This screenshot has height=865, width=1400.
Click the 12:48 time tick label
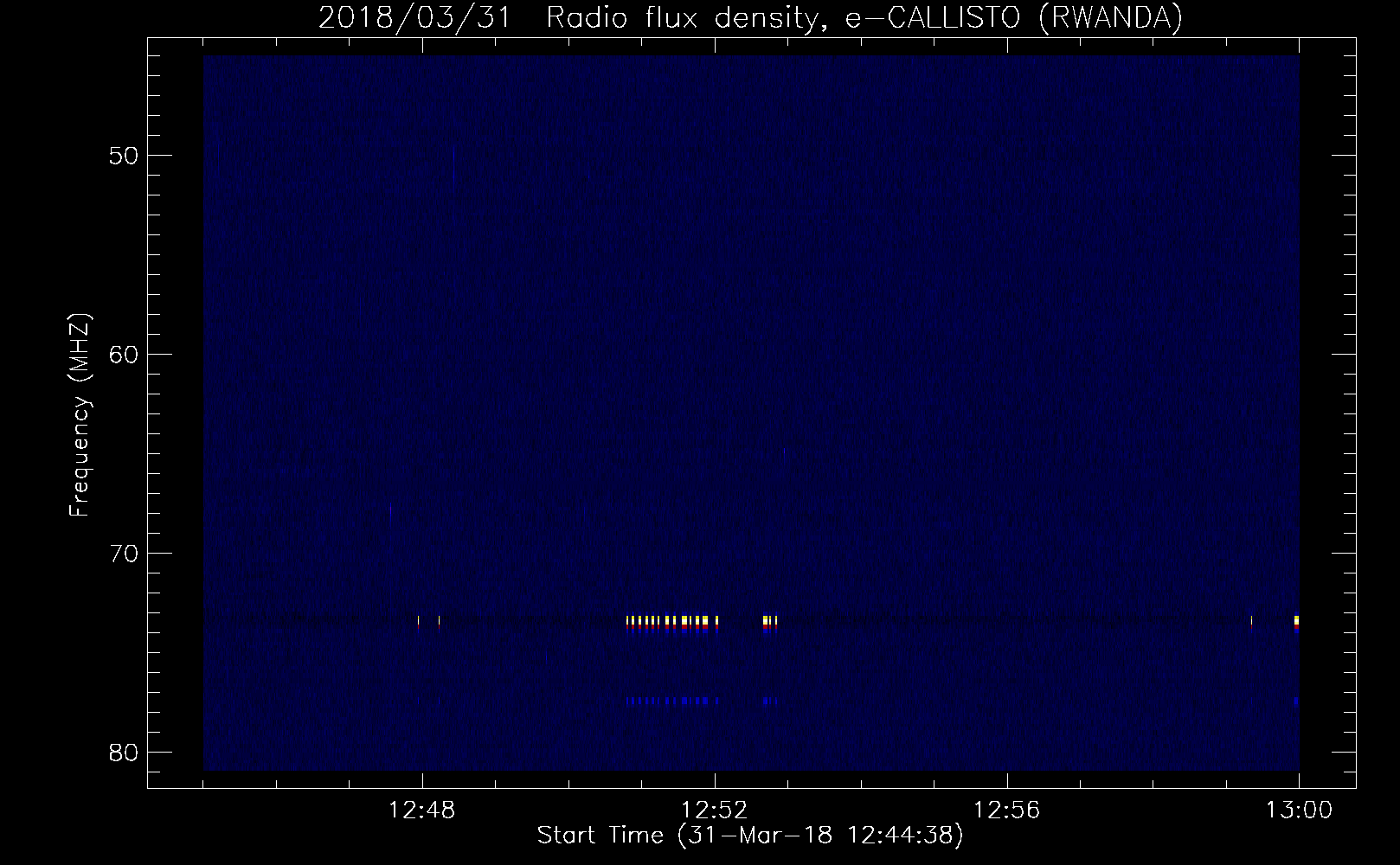point(422,811)
